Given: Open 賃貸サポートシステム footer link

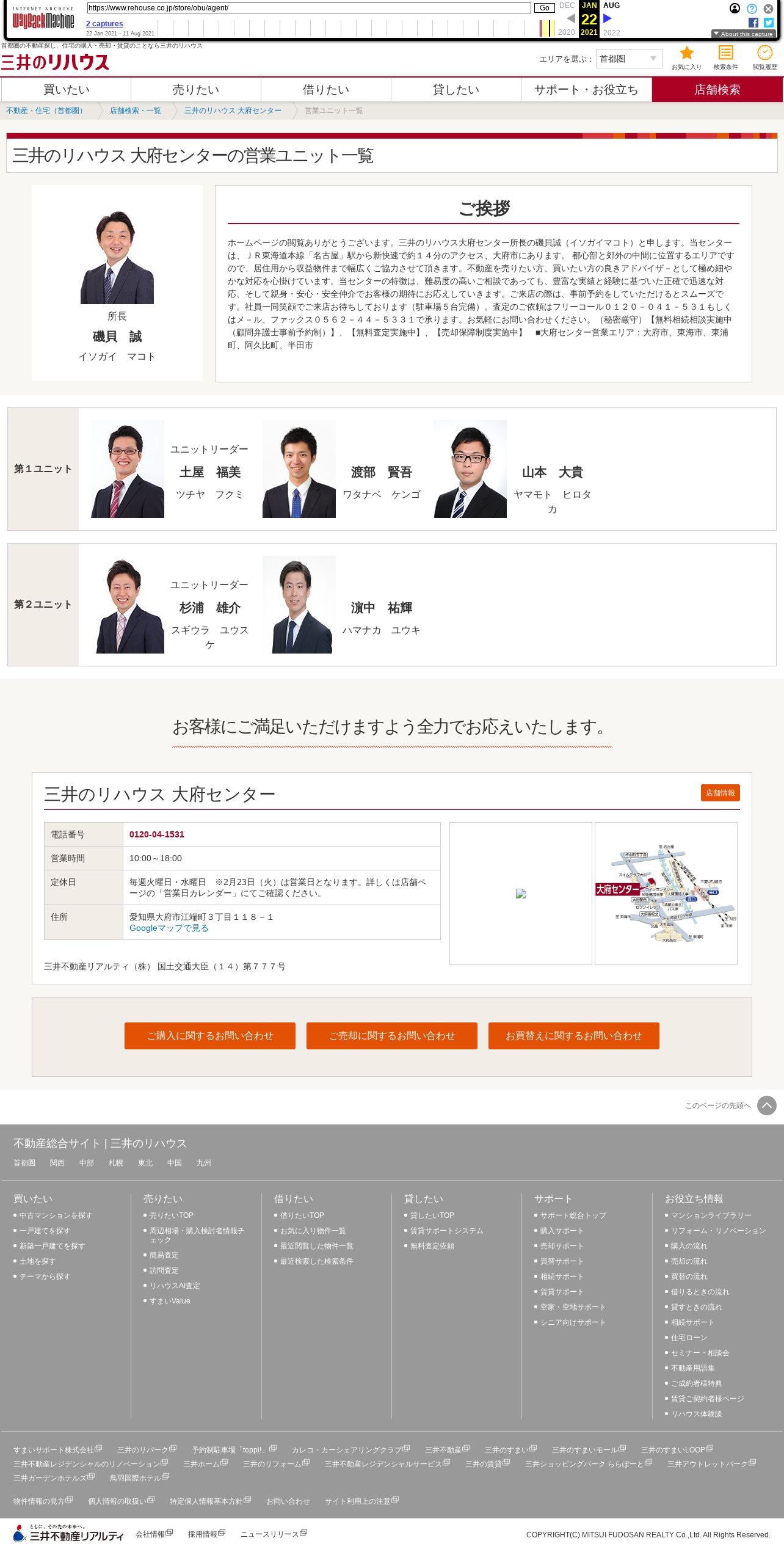Looking at the screenshot, I should (x=446, y=1231).
